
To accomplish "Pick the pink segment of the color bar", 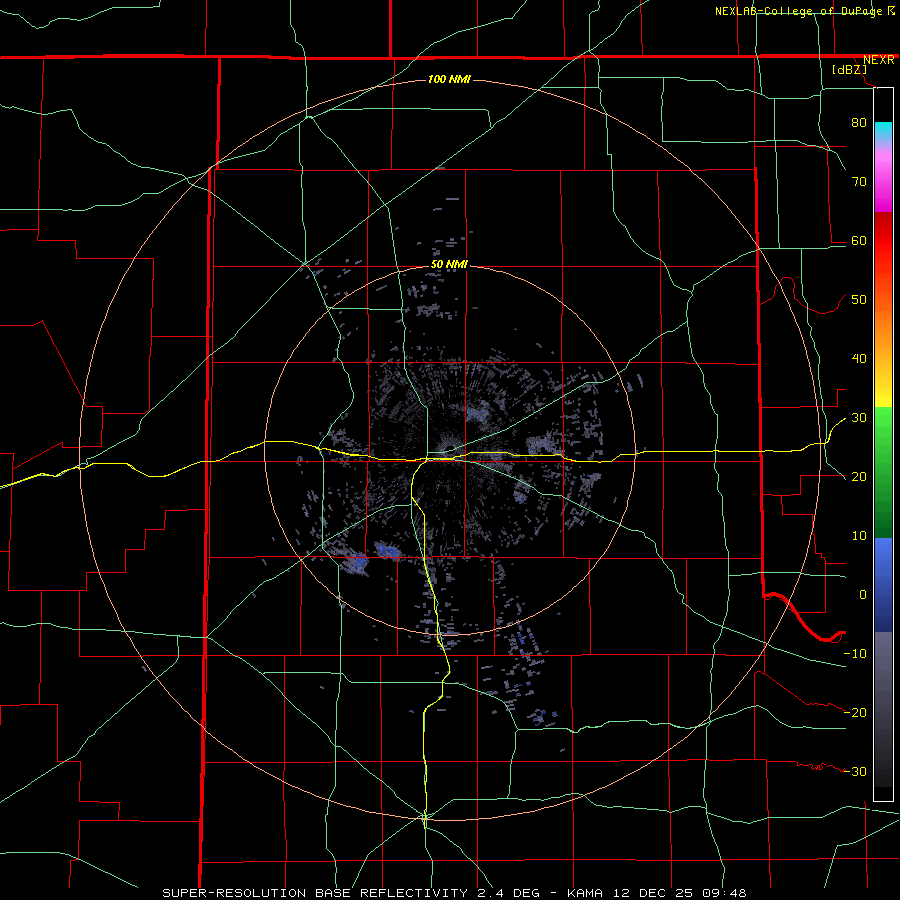I will (x=883, y=178).
